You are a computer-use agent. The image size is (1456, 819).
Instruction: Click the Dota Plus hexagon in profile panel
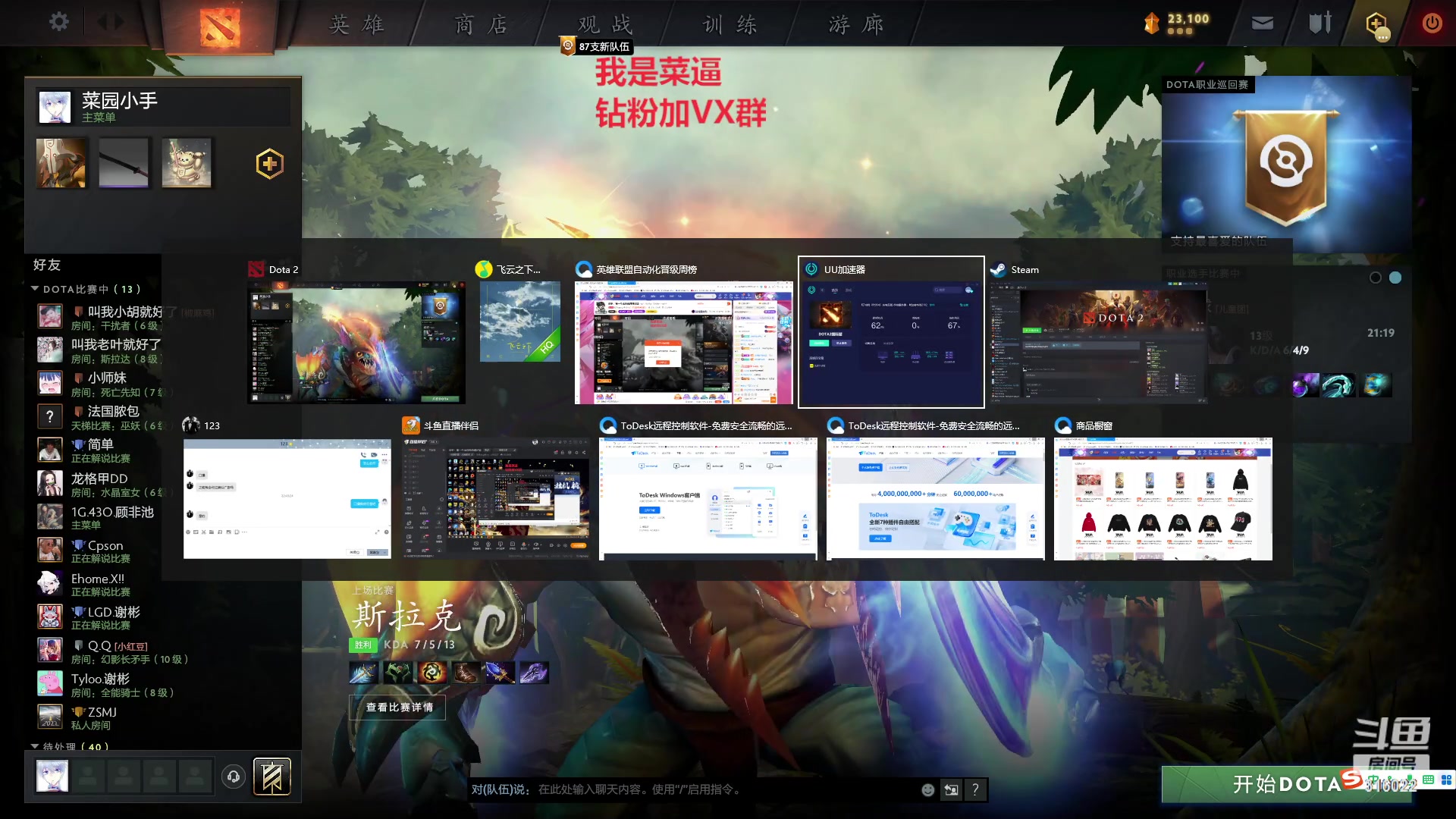(x=269, y=164)
